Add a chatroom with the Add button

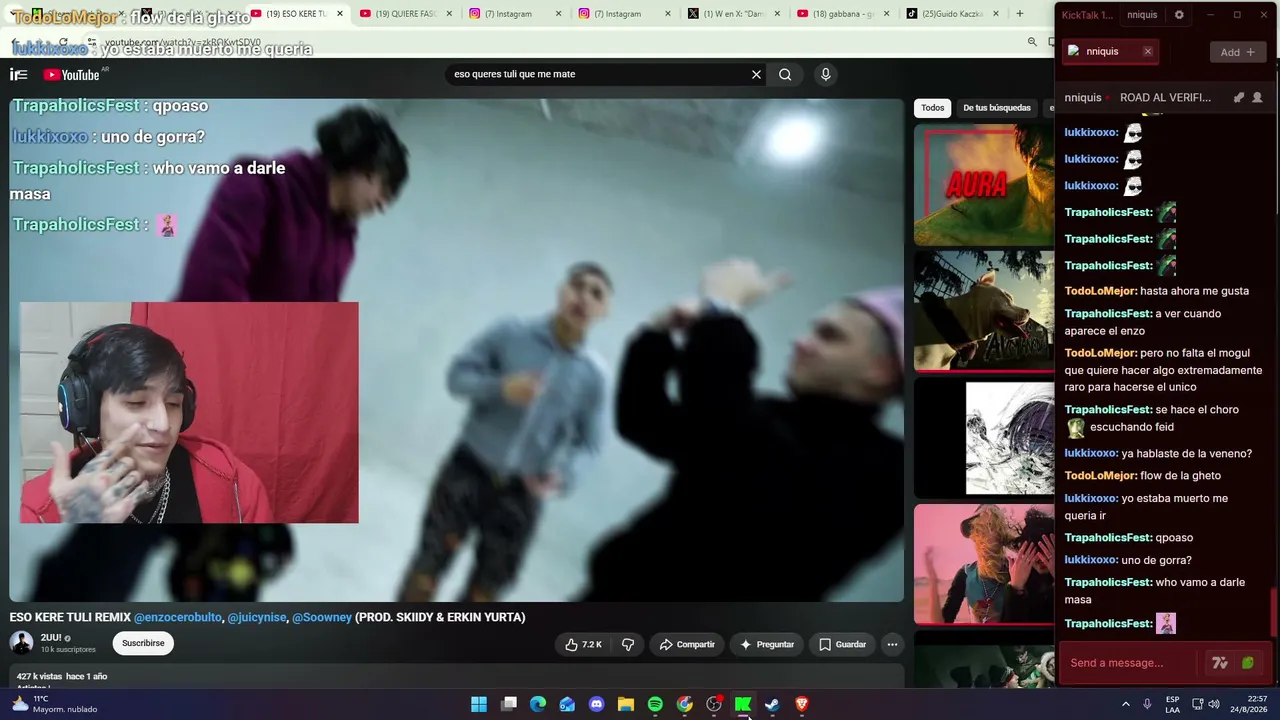coord(1238,52)
